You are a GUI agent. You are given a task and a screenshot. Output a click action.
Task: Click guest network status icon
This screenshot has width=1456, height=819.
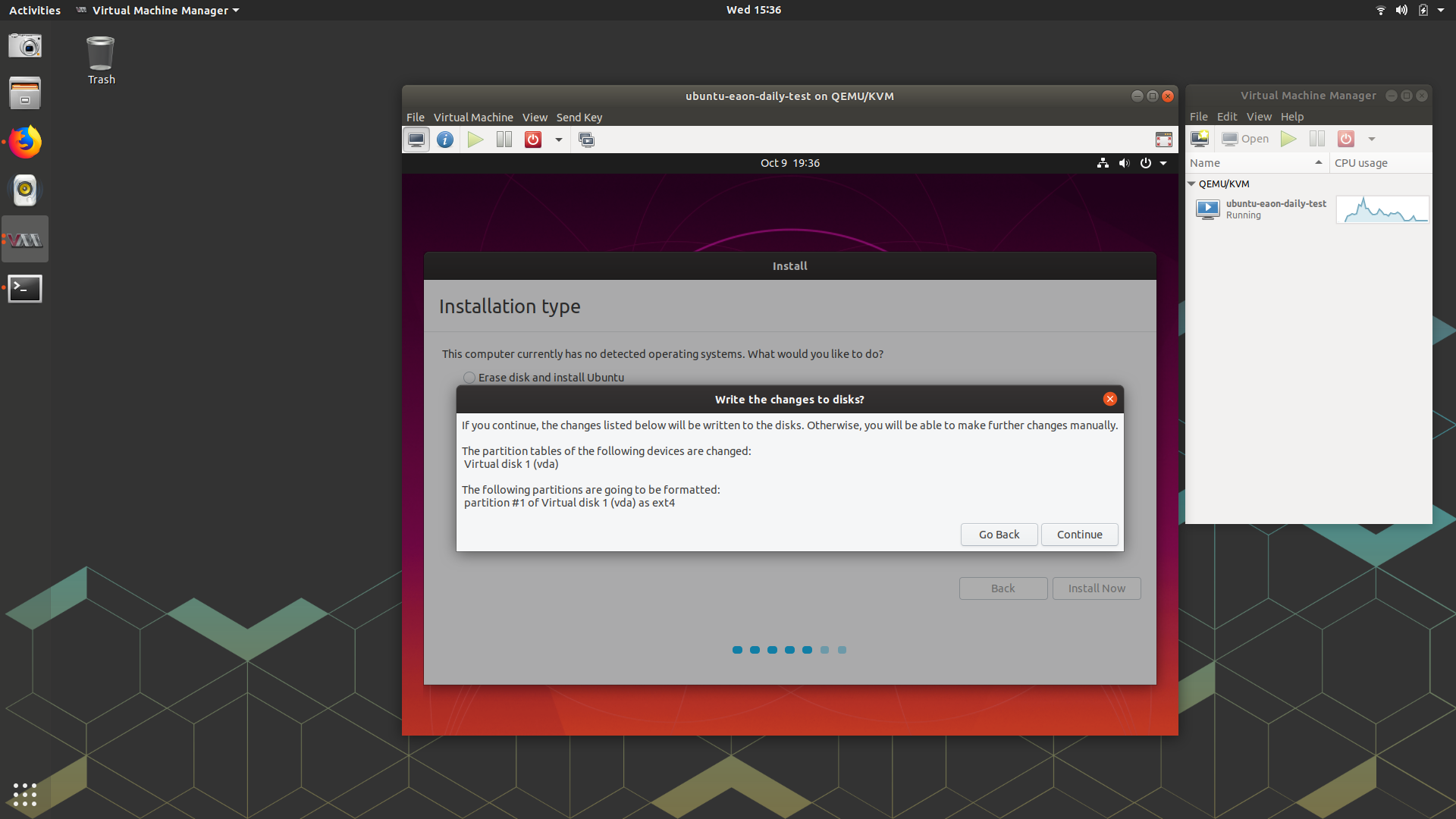pos(1103,163)
